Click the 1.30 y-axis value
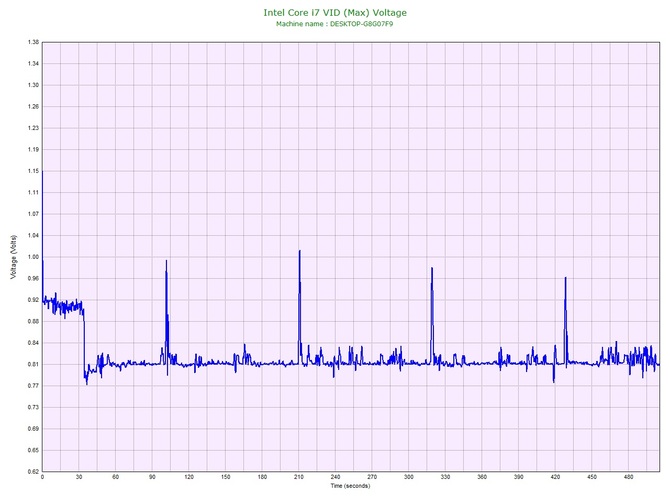670x503 pixels. (33, 85)
